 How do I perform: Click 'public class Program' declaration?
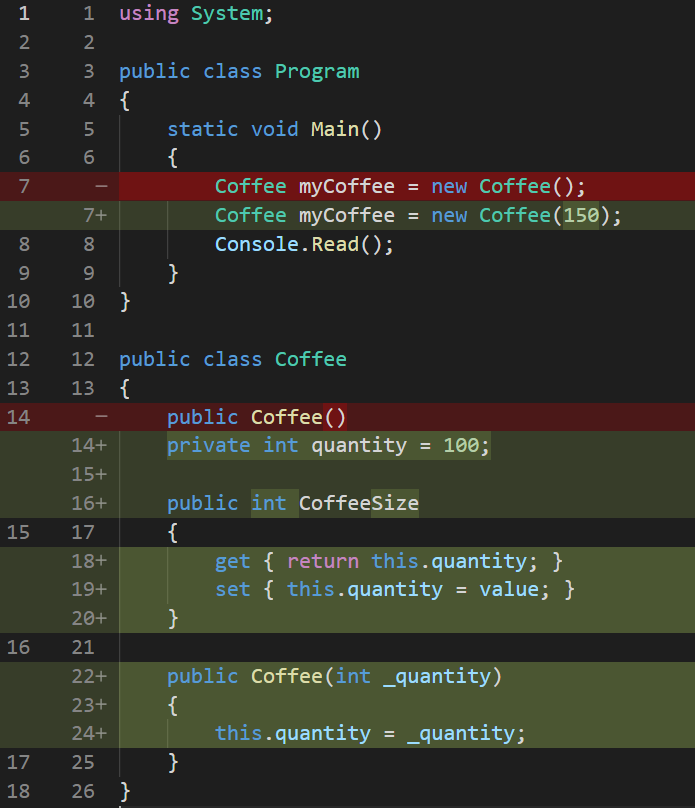(x=239, y=72)
